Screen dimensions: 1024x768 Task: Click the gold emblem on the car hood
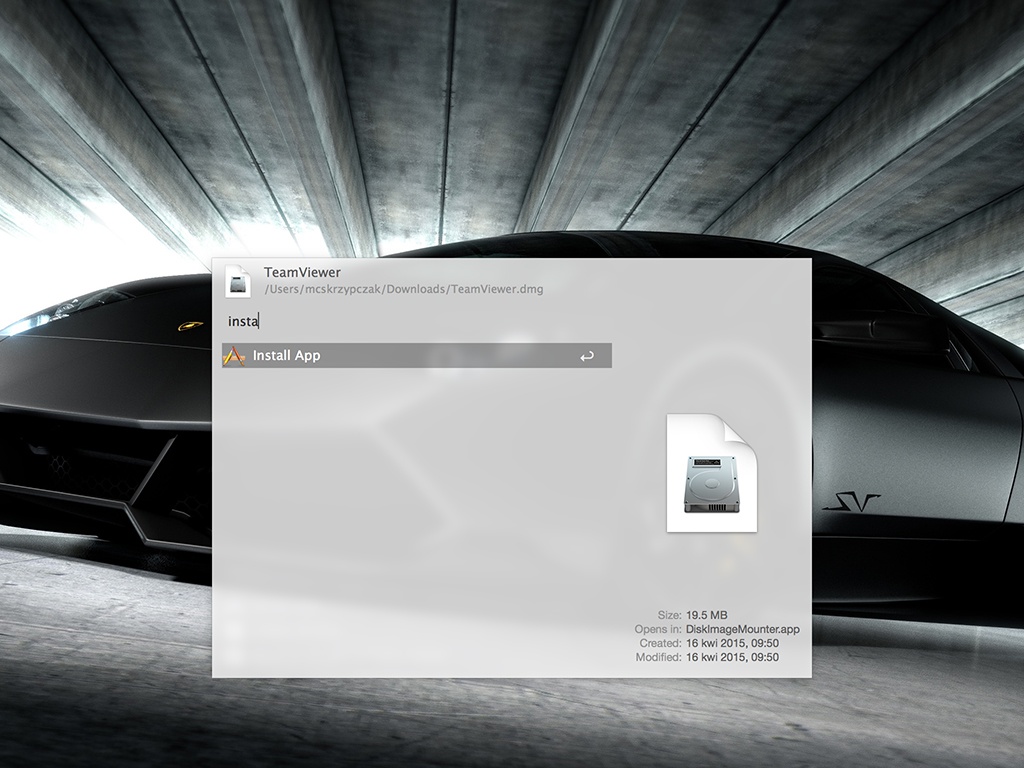pyautogui.click(x=187, y=325)
